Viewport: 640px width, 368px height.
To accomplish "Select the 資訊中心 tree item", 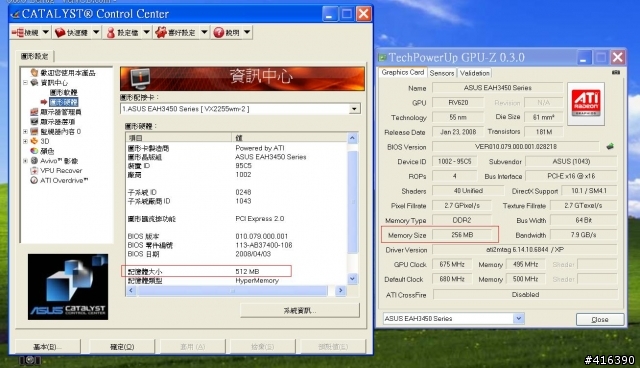I will 54,82.
